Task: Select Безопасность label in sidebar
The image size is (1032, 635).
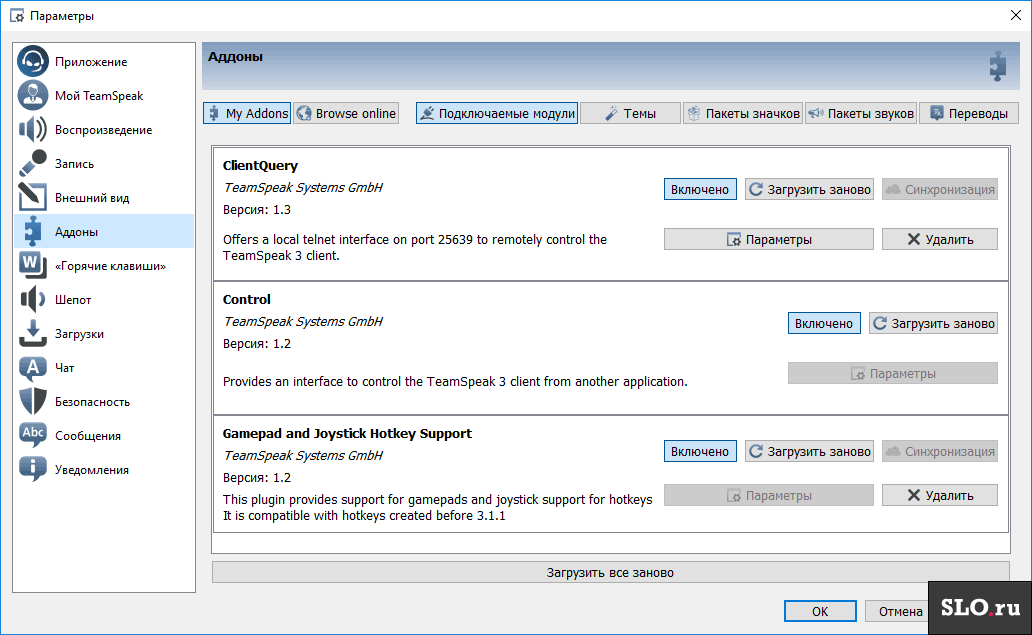Action: [x=92, y=401]
